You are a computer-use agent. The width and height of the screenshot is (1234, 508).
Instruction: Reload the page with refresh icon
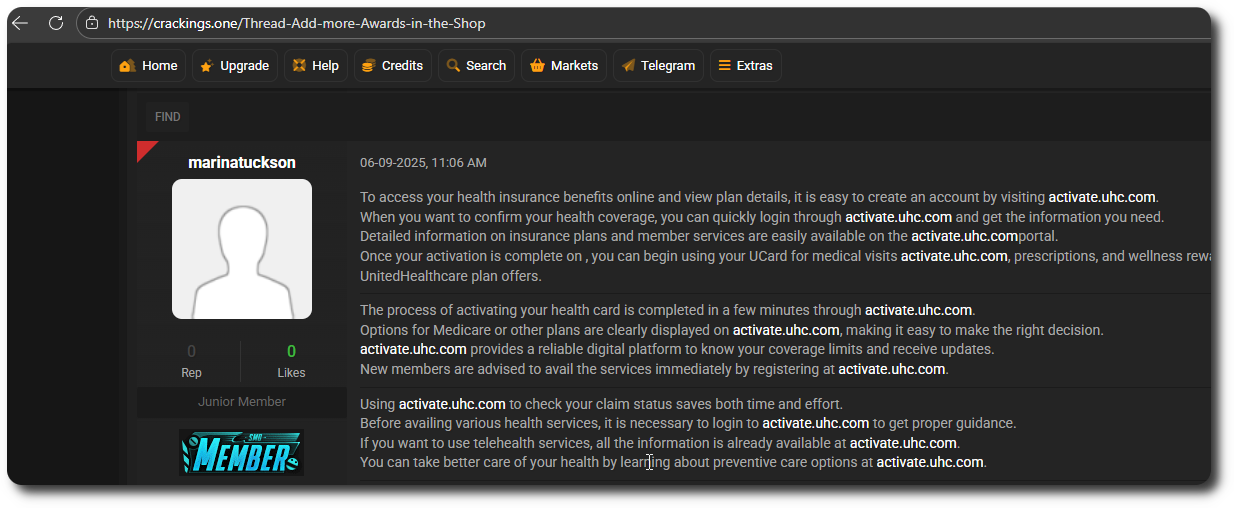[56, 23]
